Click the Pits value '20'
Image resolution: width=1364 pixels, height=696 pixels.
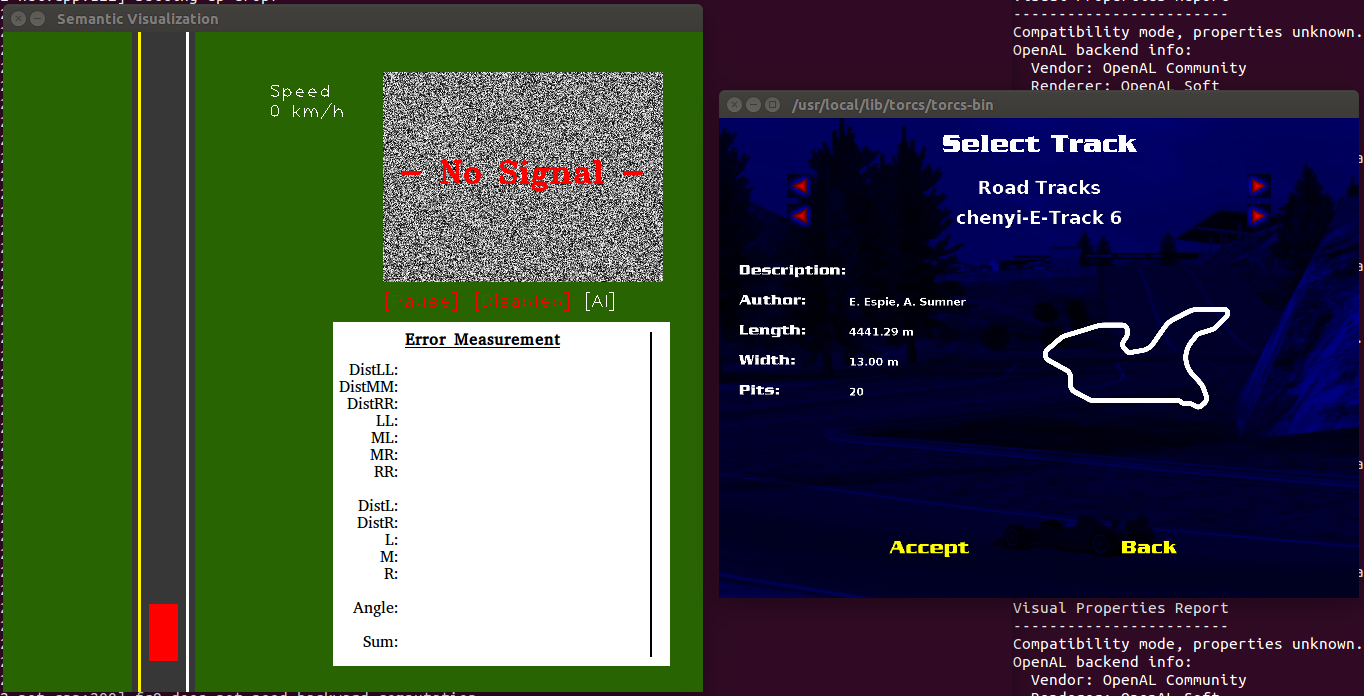coord(856,391)
